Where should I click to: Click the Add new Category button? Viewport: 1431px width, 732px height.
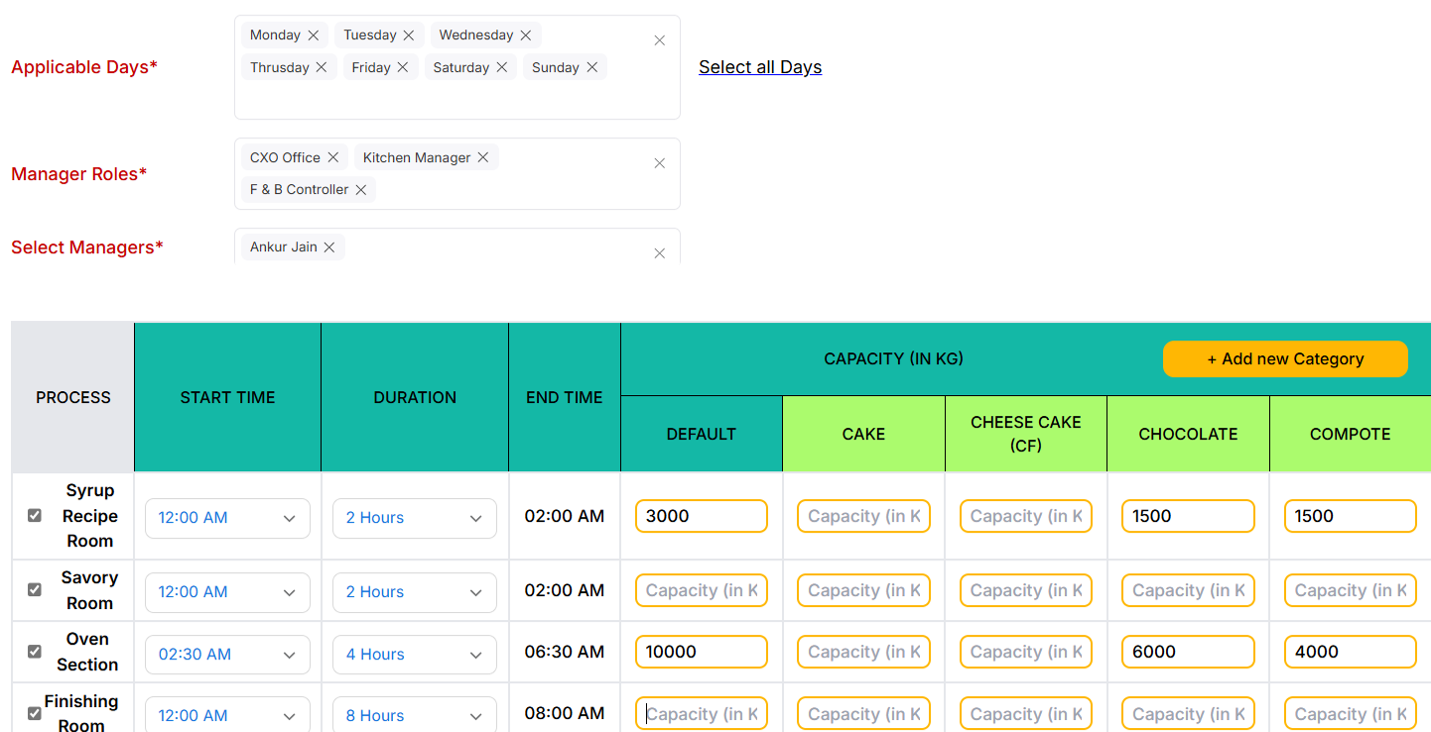(1284, 359)
